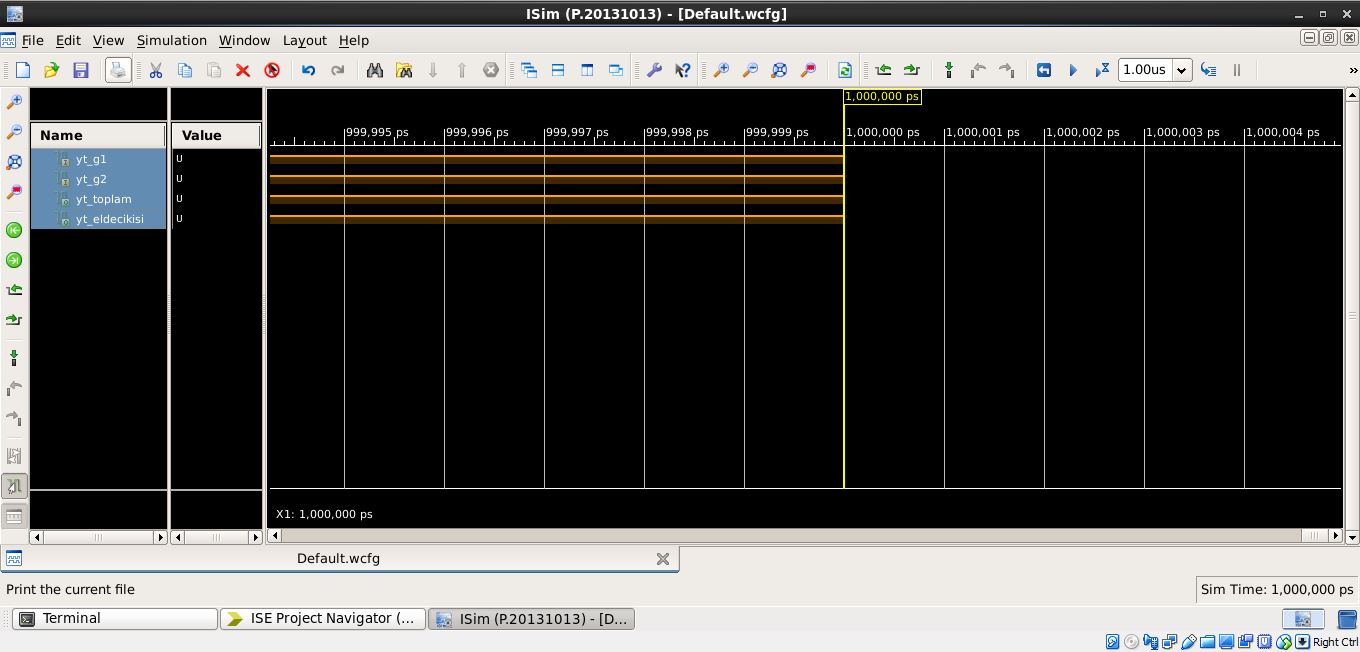Restart the simulation using the toolbar

pos(1043,70)
